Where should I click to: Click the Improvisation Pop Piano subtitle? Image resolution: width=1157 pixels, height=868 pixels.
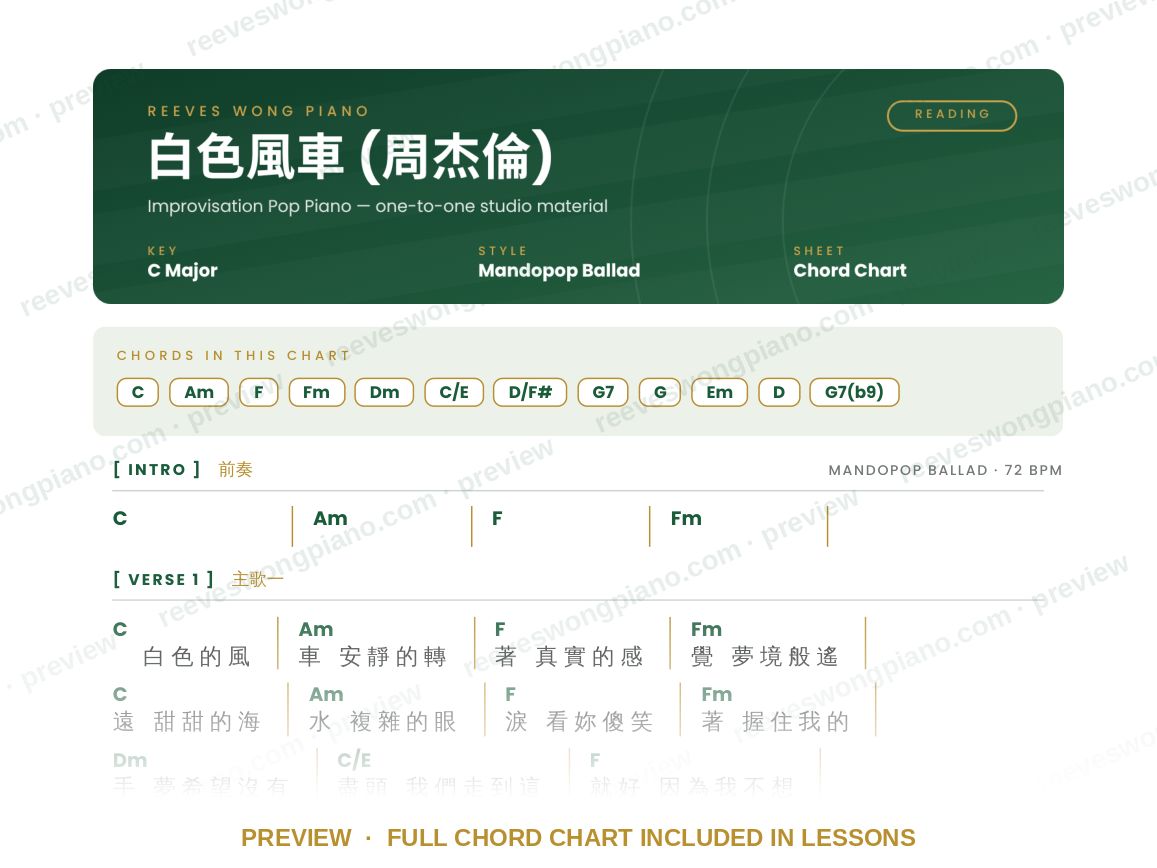[x=377, y=206]
